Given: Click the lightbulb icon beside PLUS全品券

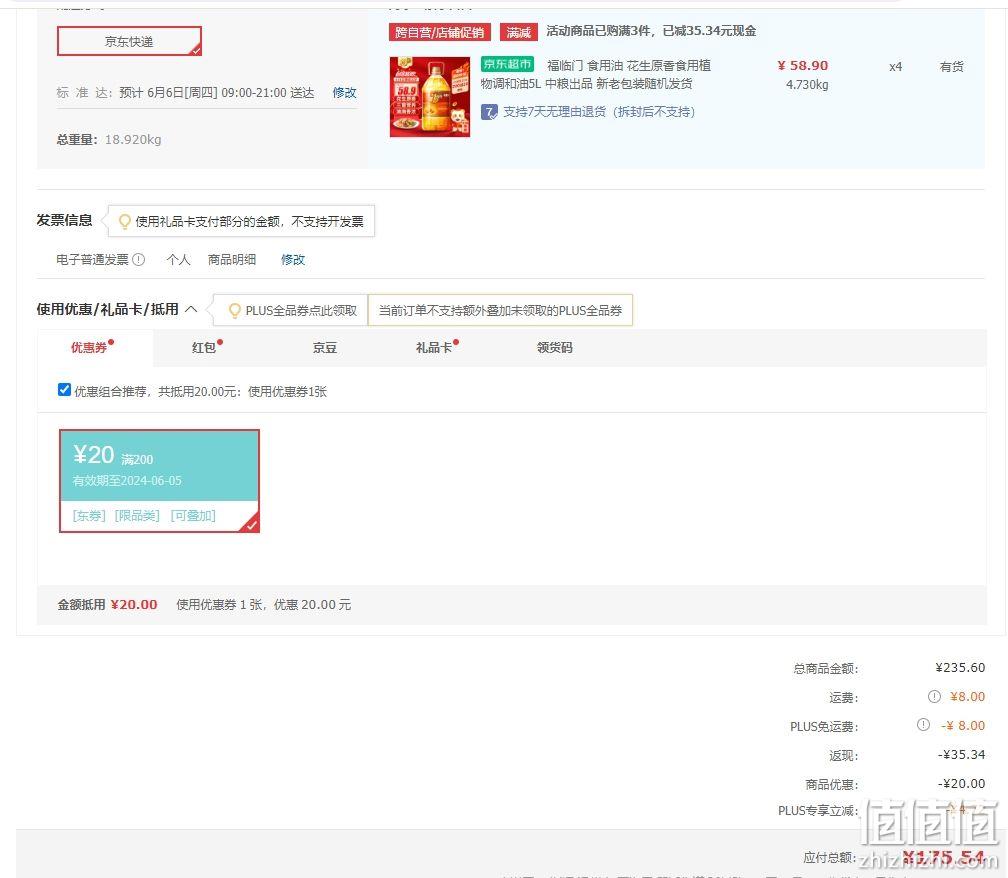Looking at the screenshot, I should 235,310.
